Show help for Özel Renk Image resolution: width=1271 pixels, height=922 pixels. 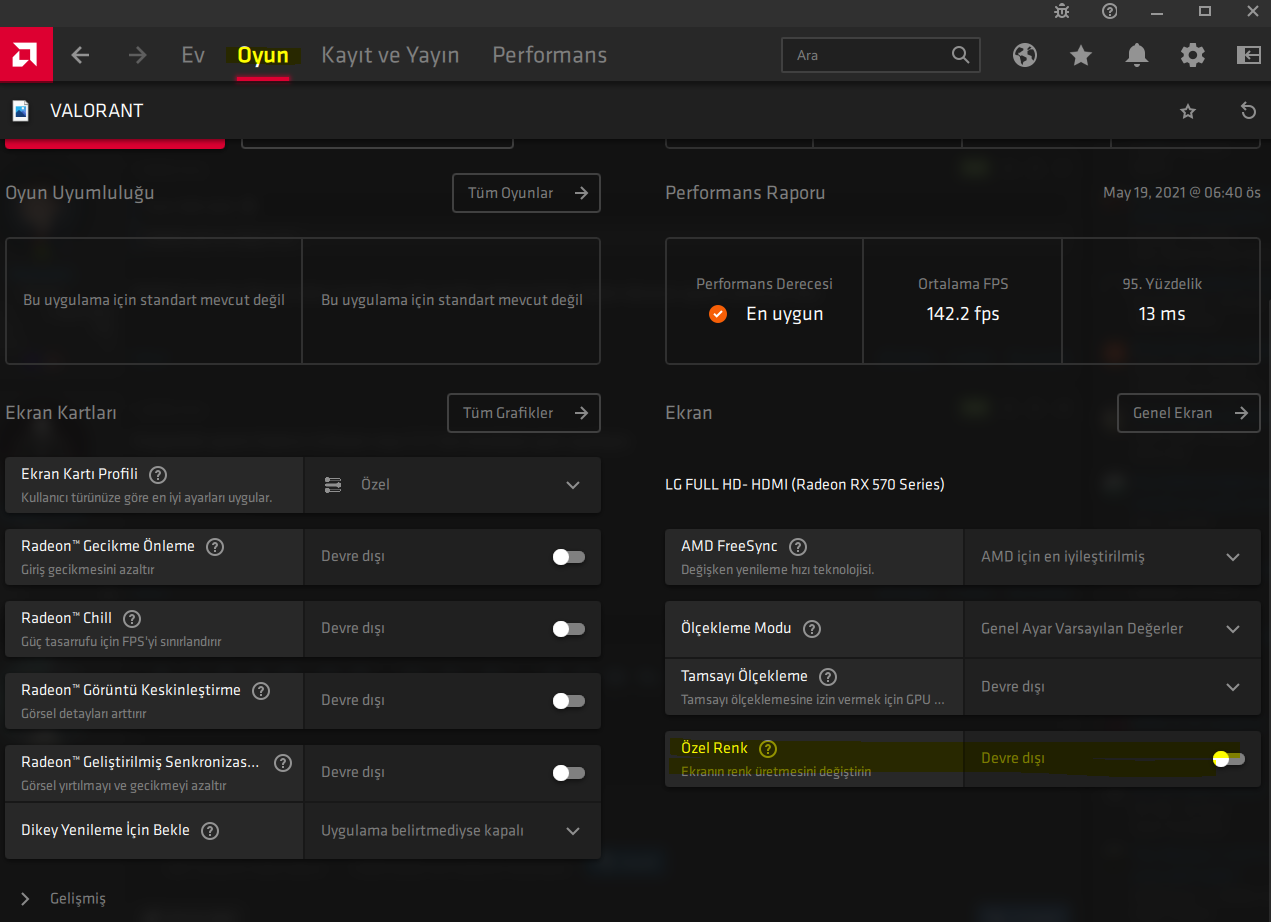768,749
